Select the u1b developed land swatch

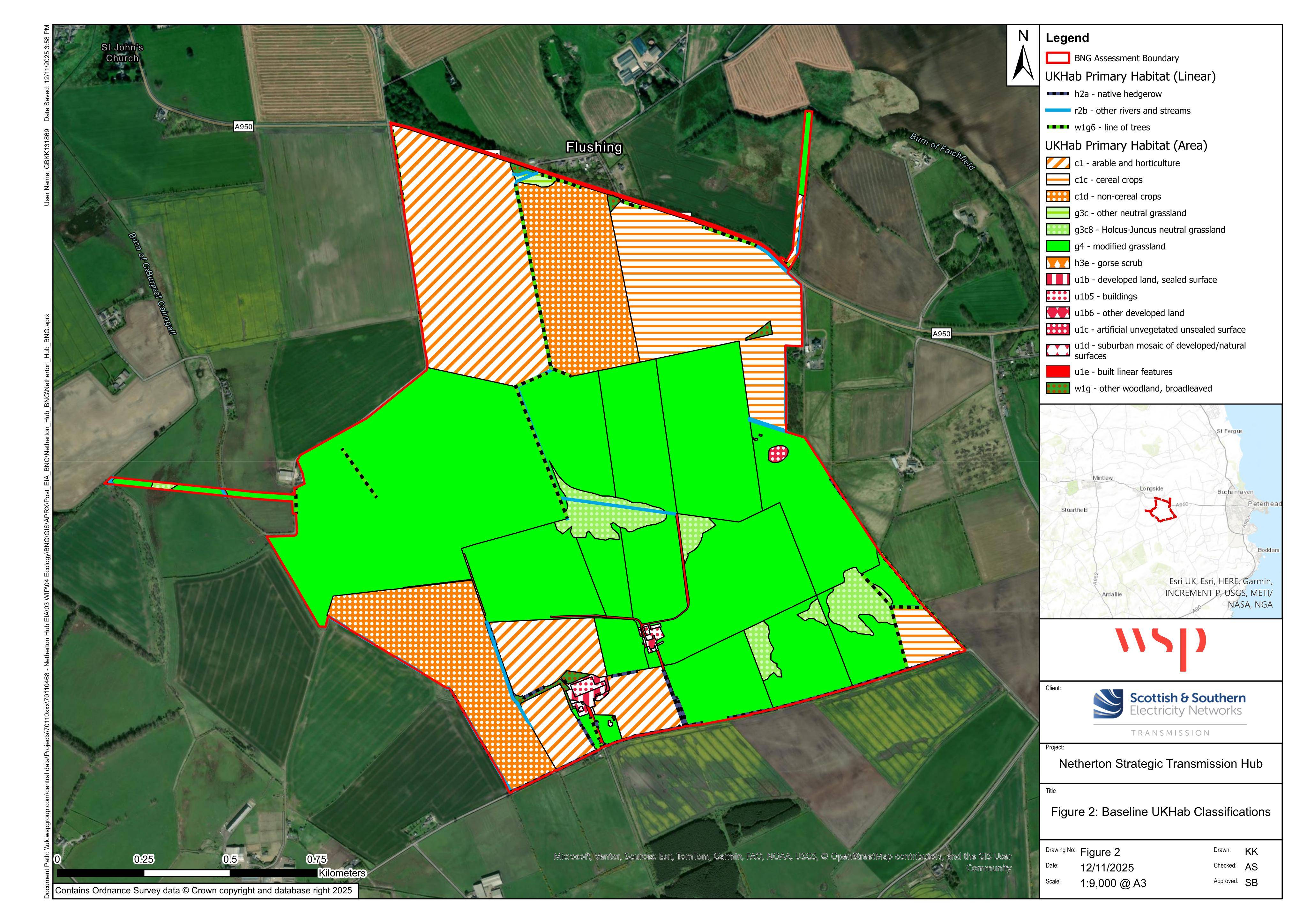click(x=1058, y=279)
